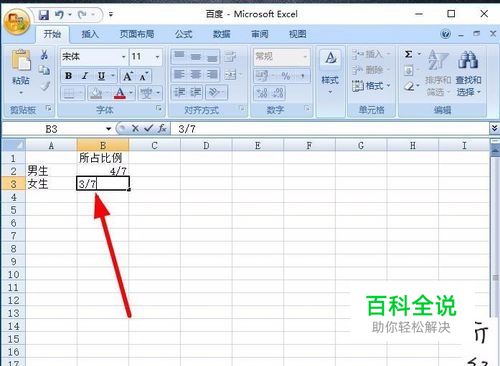Screen dimensions: 500x366
Task: Increase indent button
Action: 196,92
